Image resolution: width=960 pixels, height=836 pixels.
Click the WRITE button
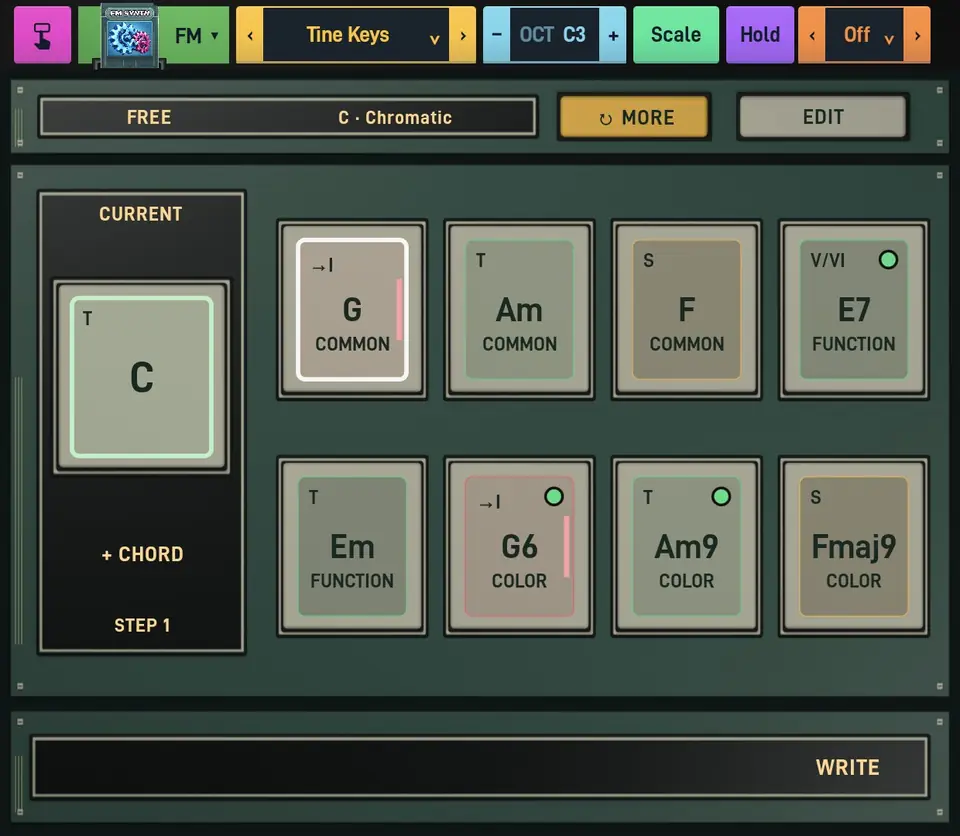[847, 767]
